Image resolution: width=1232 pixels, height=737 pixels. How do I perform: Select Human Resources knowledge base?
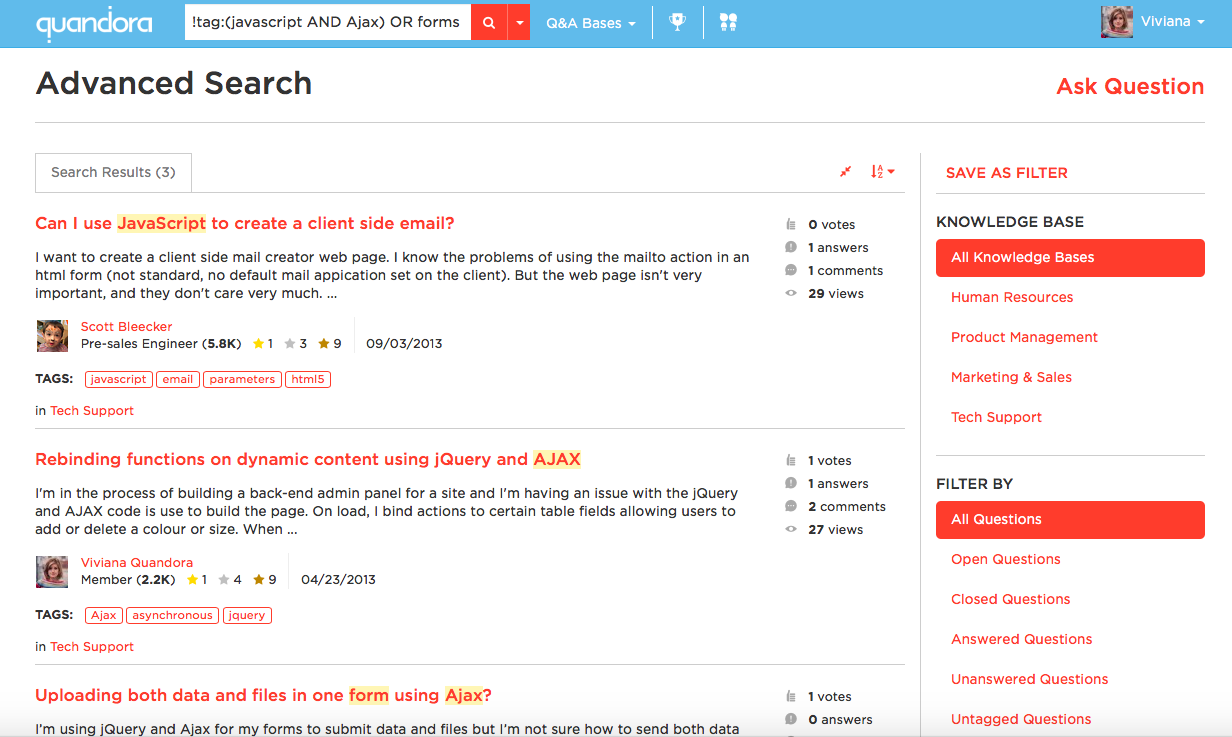[x=1012, y=297]
